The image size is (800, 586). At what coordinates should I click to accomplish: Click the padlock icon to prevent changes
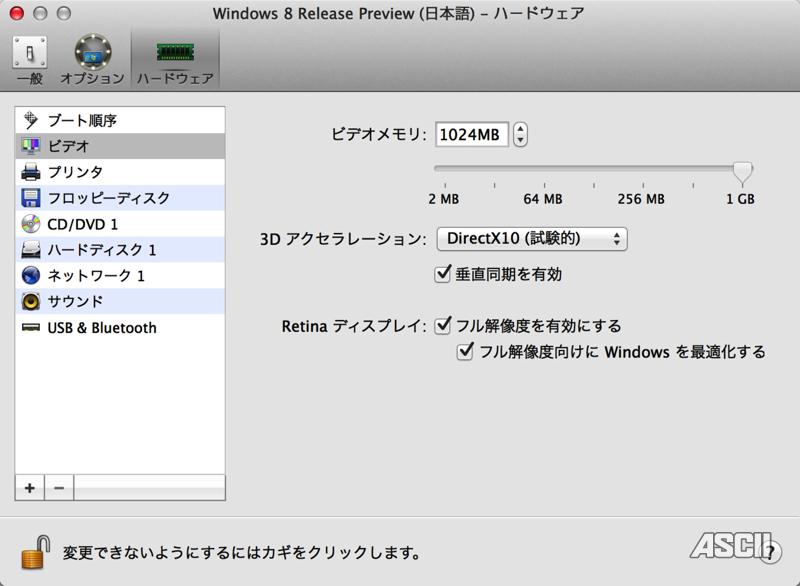35,552
